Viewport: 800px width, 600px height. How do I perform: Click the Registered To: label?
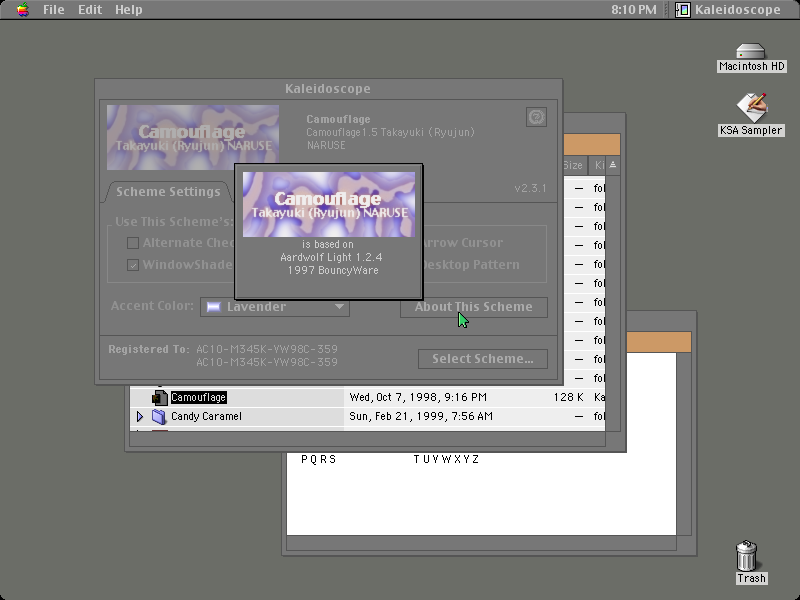[148, 349]
